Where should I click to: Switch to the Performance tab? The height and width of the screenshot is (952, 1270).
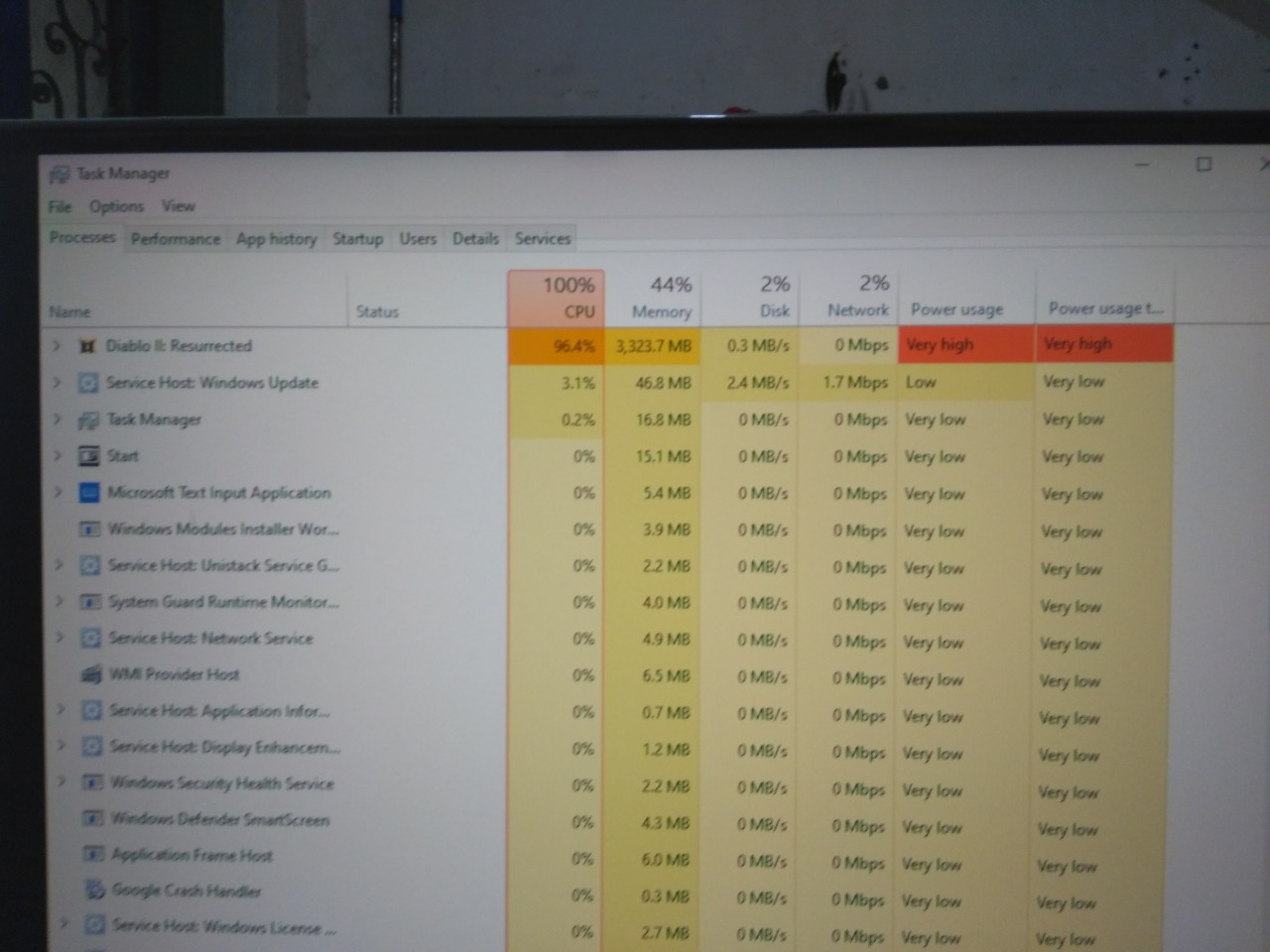[176, 239]
